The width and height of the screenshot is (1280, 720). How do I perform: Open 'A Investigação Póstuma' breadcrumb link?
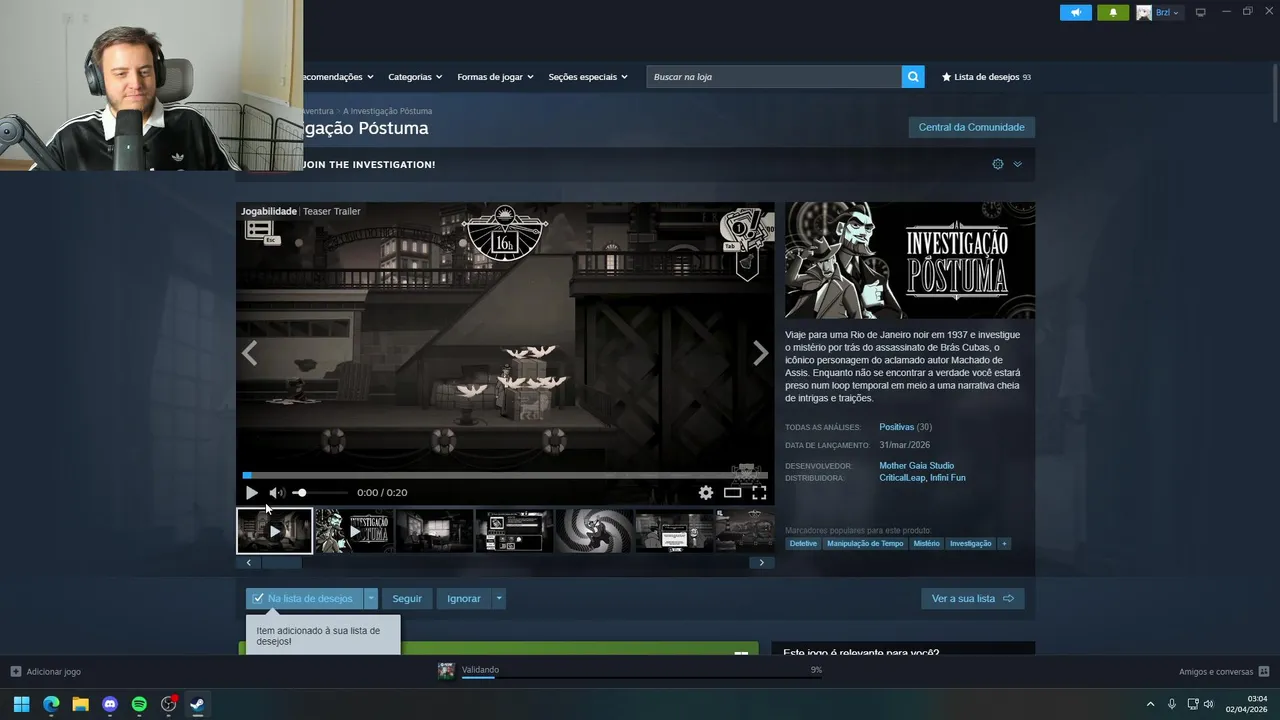387,111
